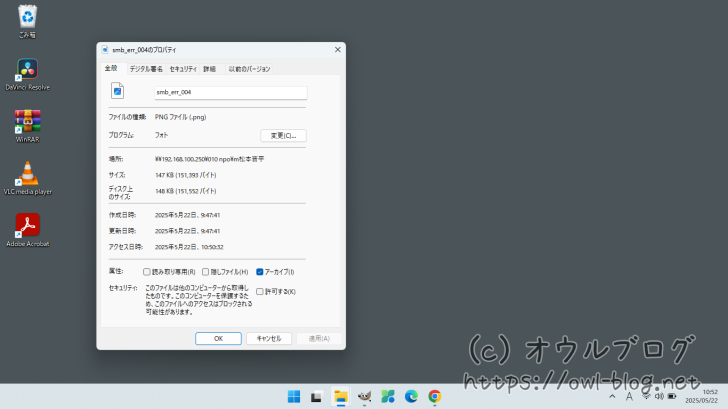This screenshot has width=728, height=409.
Task: Open the Windows Start button
Action: pyautogui.click(x=294, y=396)
